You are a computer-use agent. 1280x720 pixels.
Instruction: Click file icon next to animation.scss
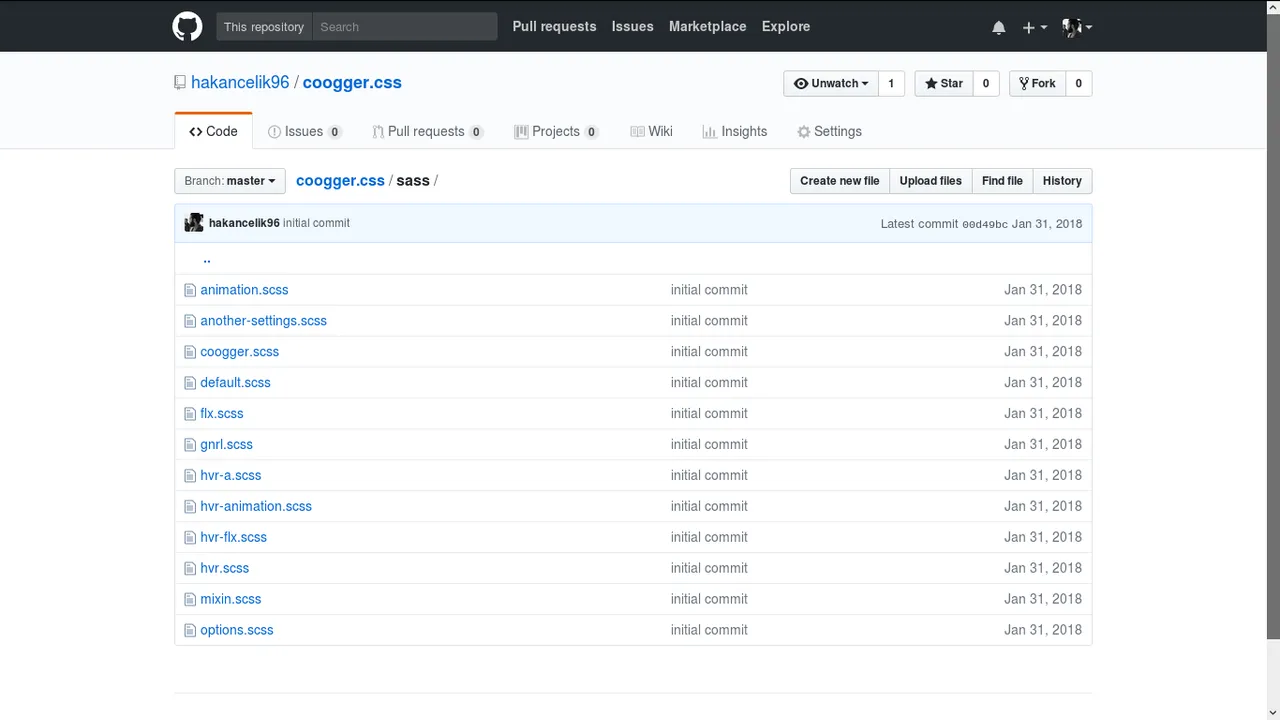tap(190, 290)
